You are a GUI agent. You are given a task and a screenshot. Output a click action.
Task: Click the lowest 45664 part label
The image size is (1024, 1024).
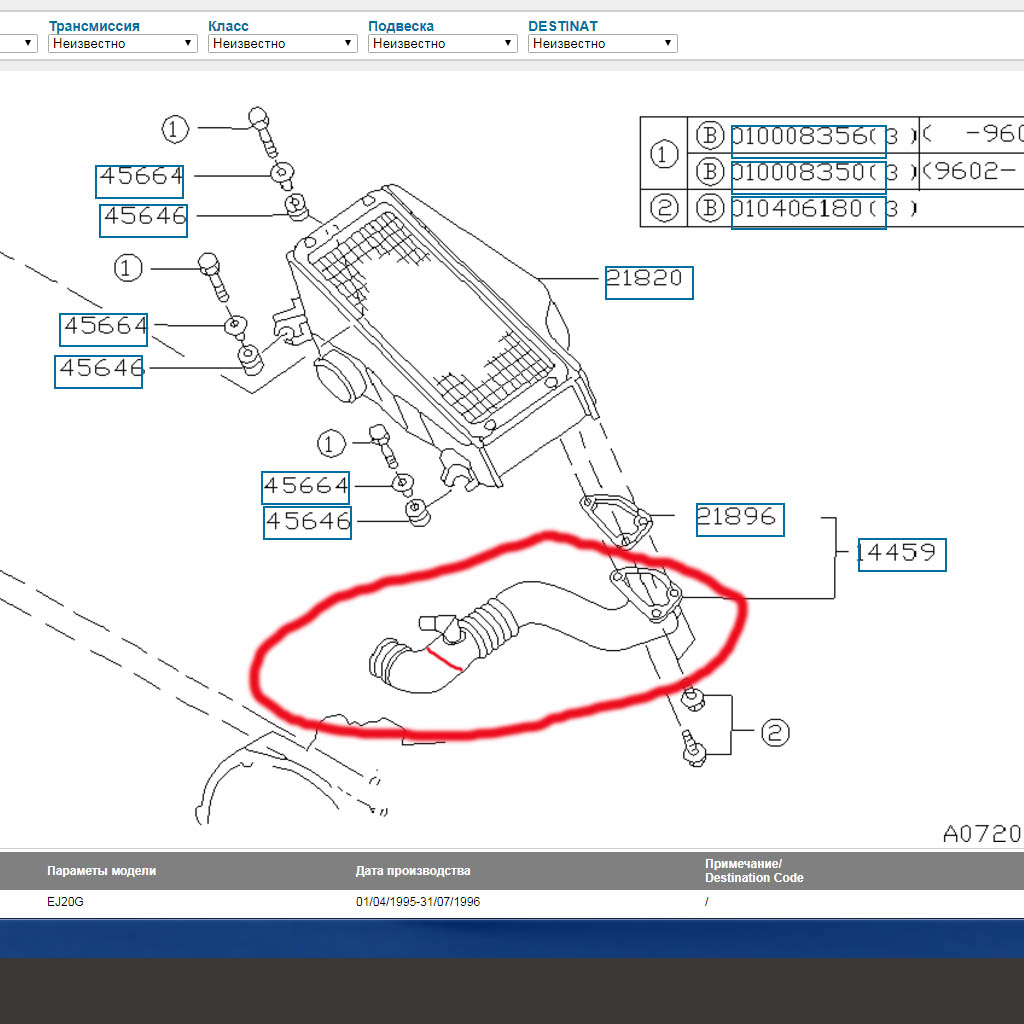[306, 488]
